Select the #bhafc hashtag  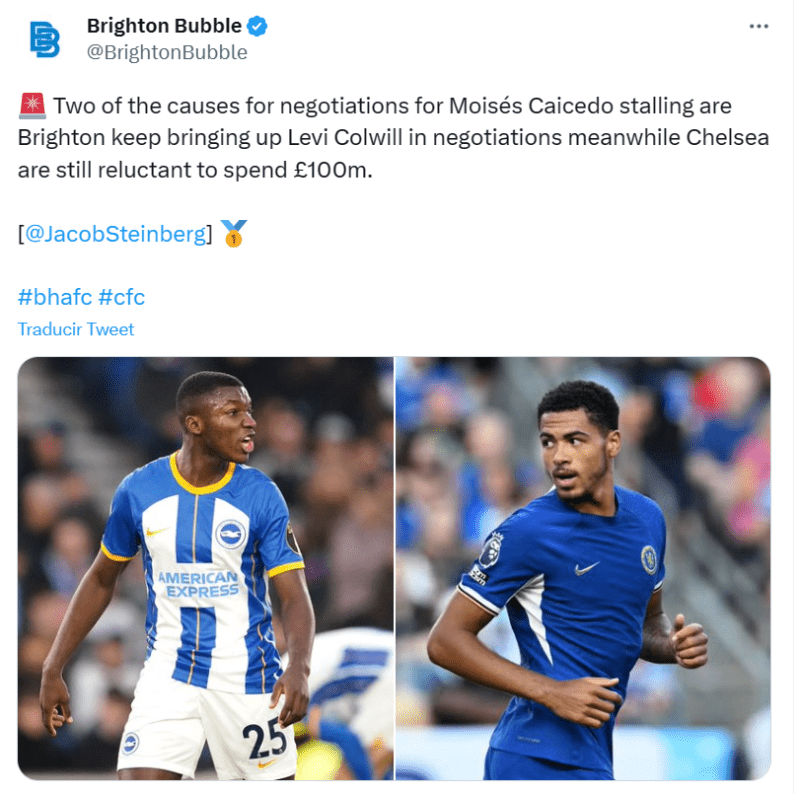point(55,297)
